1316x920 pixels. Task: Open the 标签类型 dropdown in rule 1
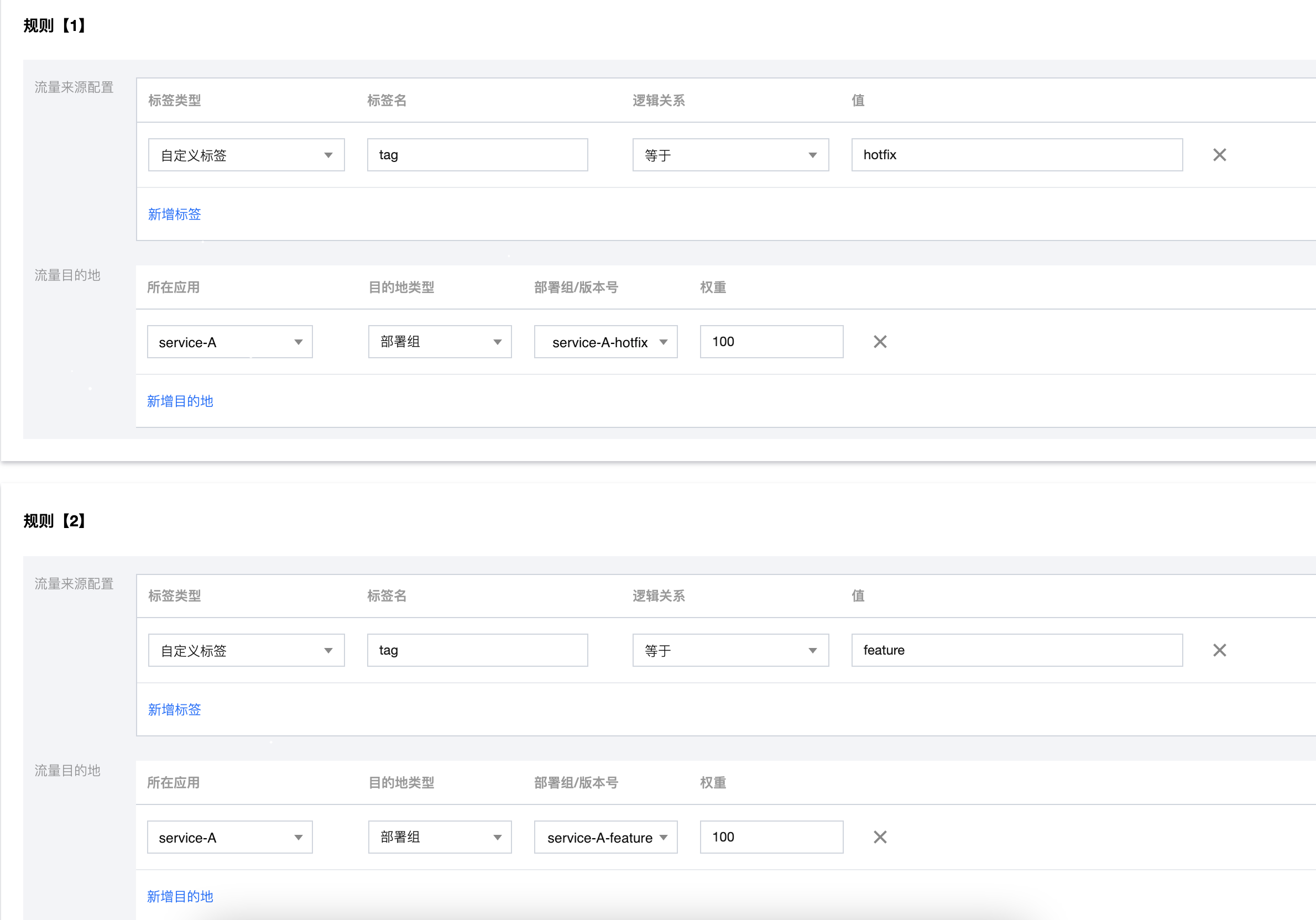[x=246, y=155]
